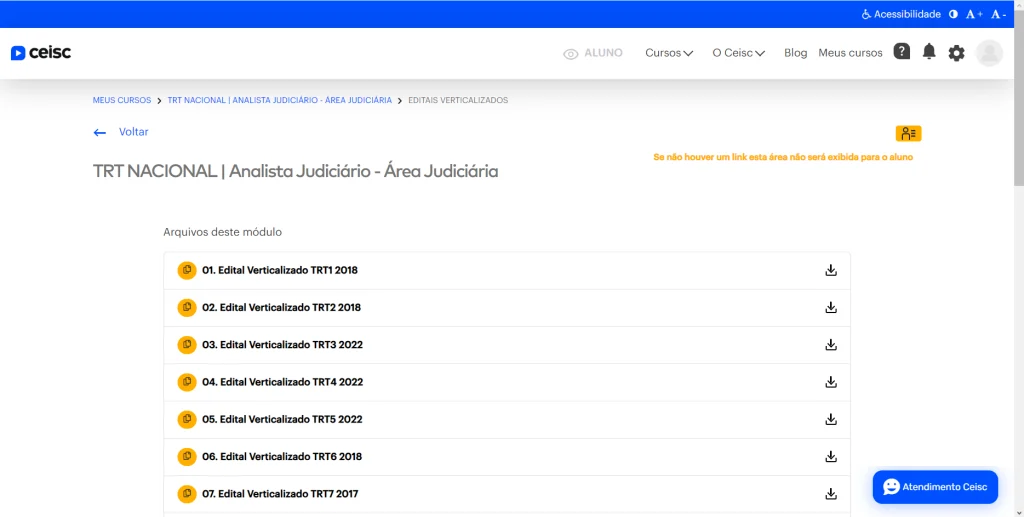Select '03. Edital Verticalizado TRT3 2022' text
Image resolution: width=1024 pixels, height=517 pixels.
click(282, 345)
